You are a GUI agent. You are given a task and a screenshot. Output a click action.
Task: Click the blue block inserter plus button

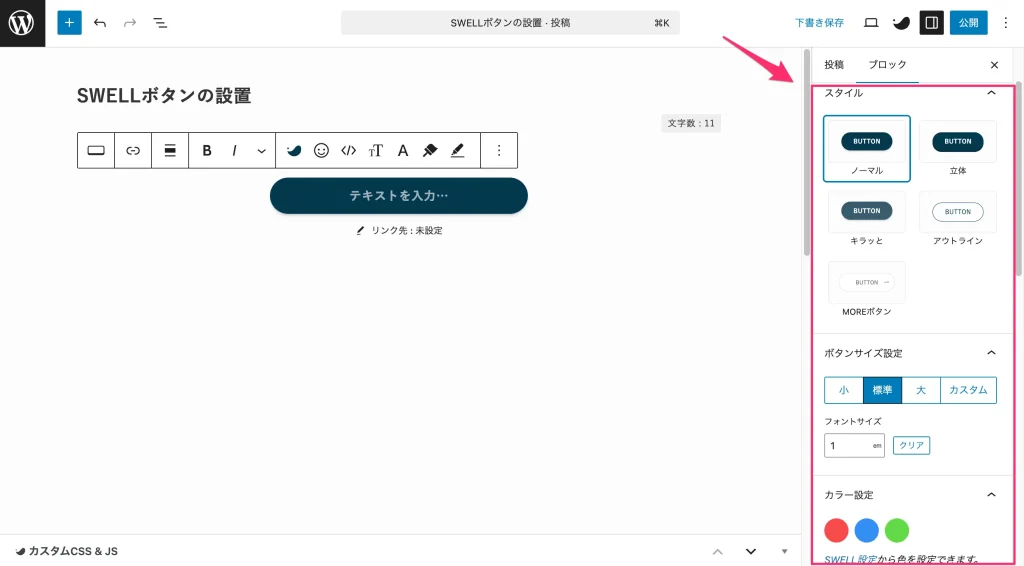(x=69, y=23)
